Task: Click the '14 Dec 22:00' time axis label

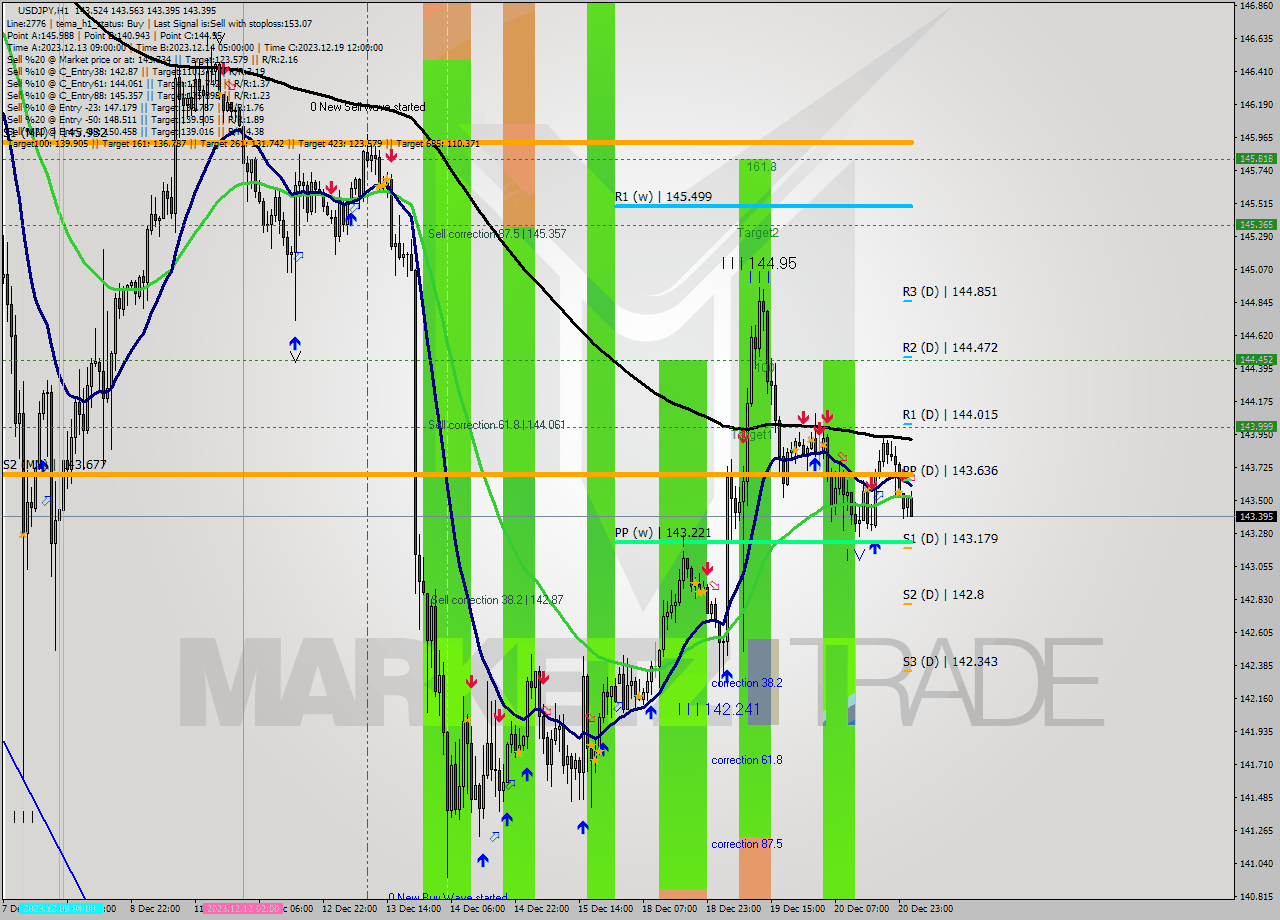Action: click(541, 909)
